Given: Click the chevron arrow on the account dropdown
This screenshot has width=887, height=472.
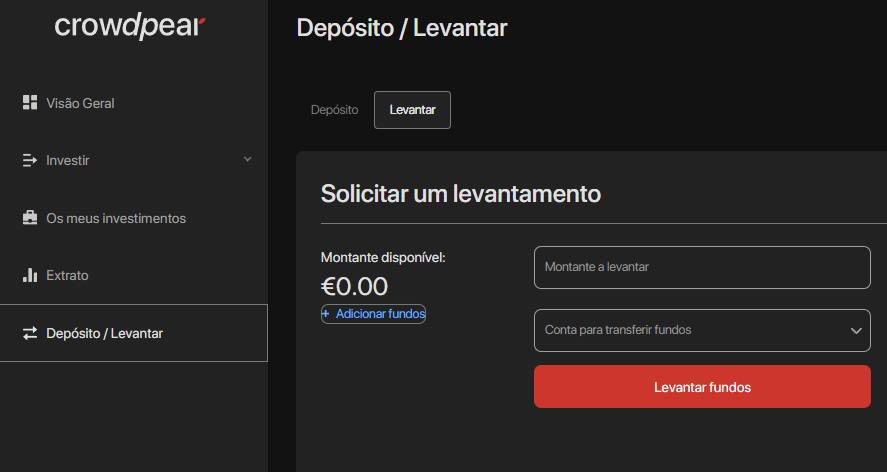Looking at the screenshot, I should [x=856, y=330].
